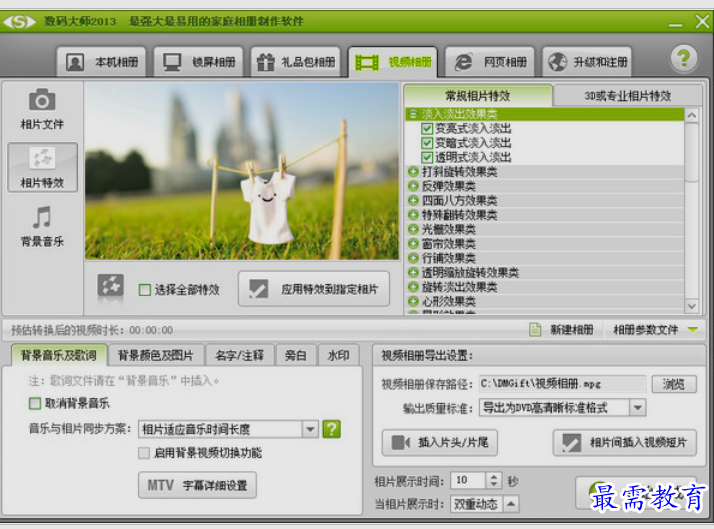Expand 心形效果类 category

413,301
